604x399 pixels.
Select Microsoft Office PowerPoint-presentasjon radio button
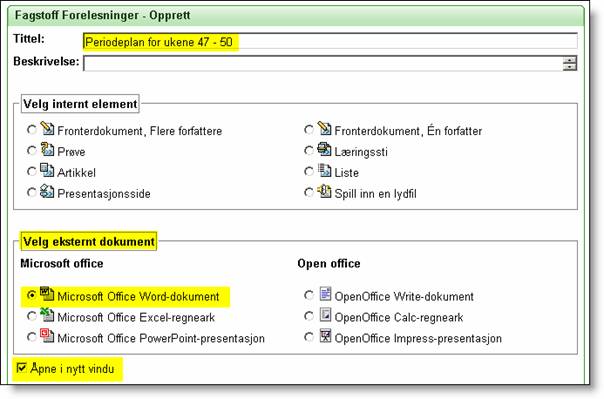click(32, 337)
